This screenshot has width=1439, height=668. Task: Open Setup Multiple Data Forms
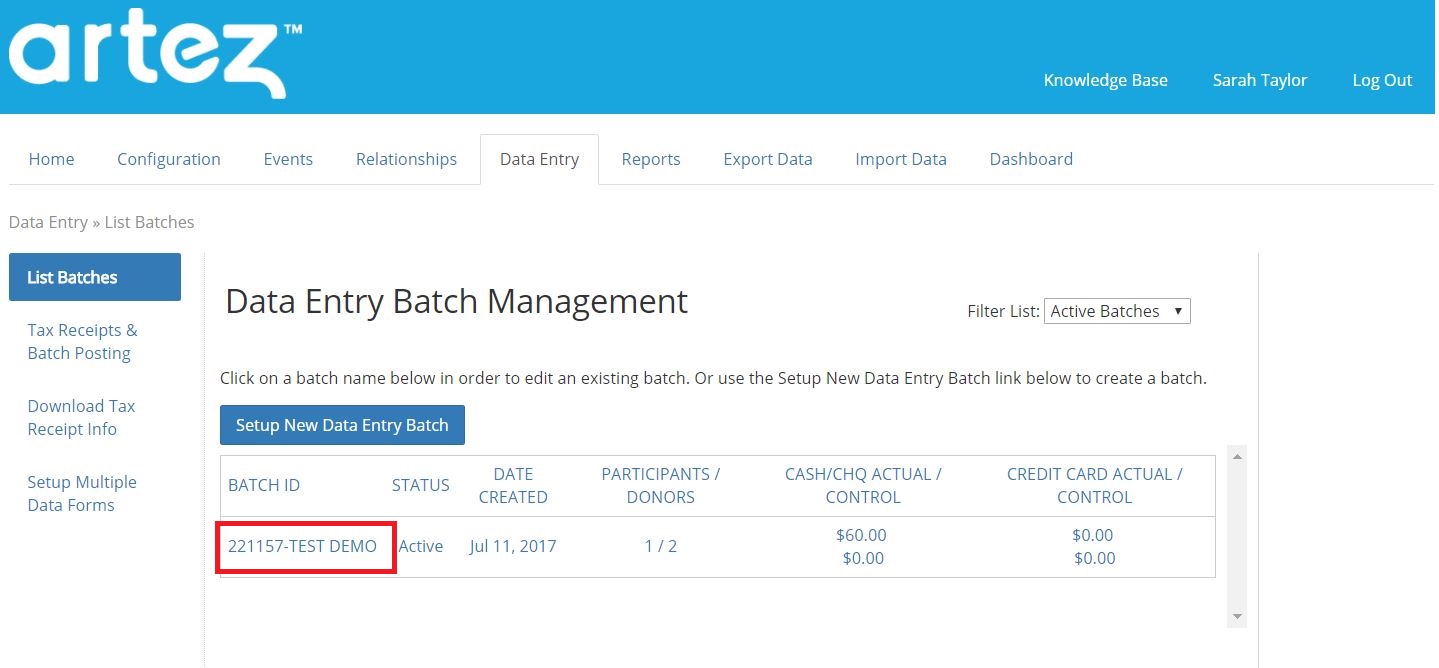tap(82, 493)
